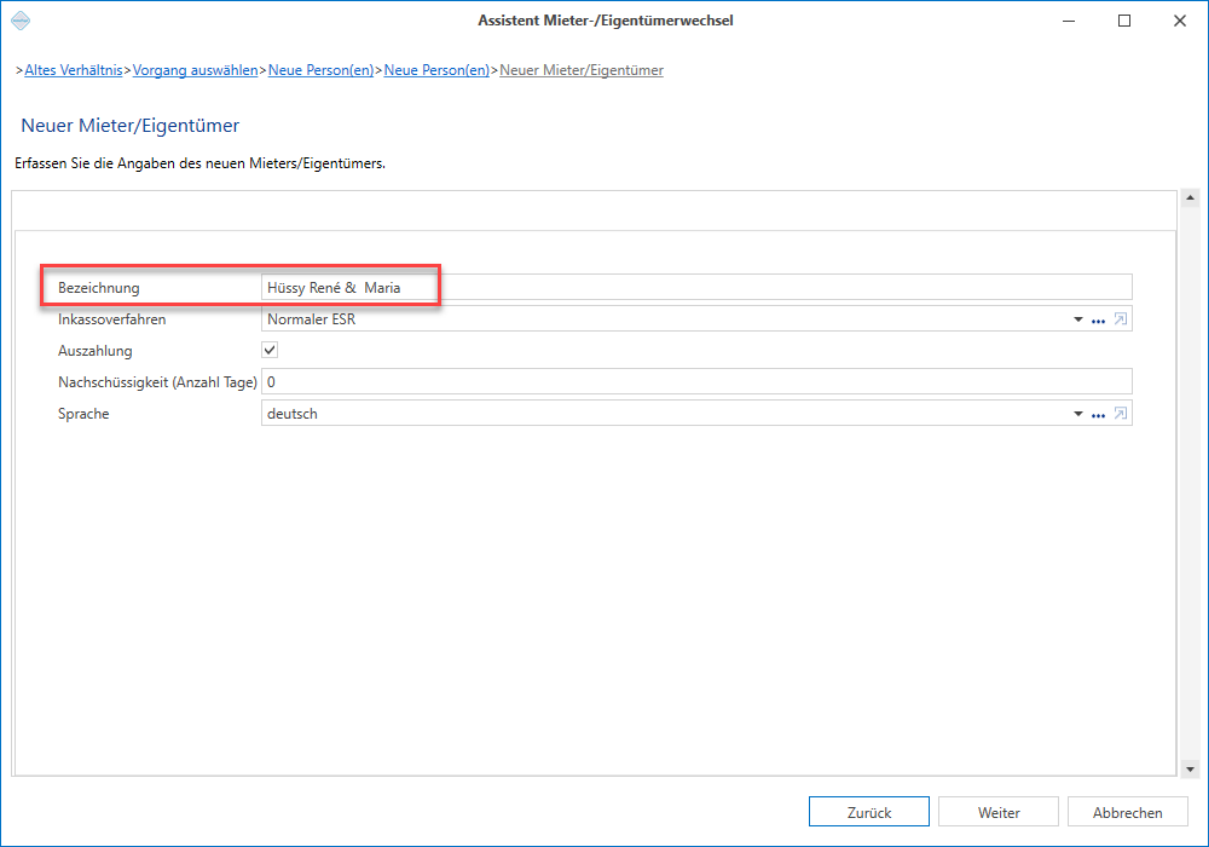Screen dimensions: 1209x847
Task: Close the Assistent Mieter-/Eigentümerwechsel window
Action: (x=1180, y=20)
